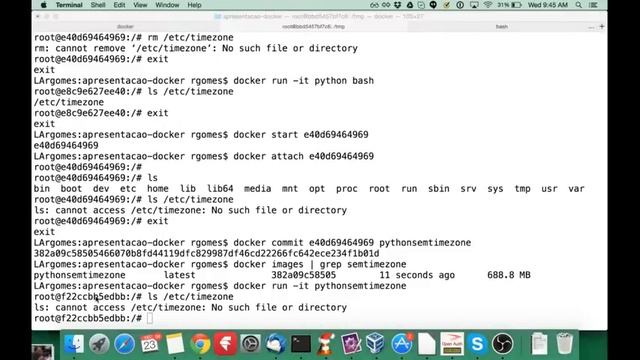Open Launchpad rocket icon in Dock
The width and height of the screenshot is (640, 360).
[x=99, y=344]
